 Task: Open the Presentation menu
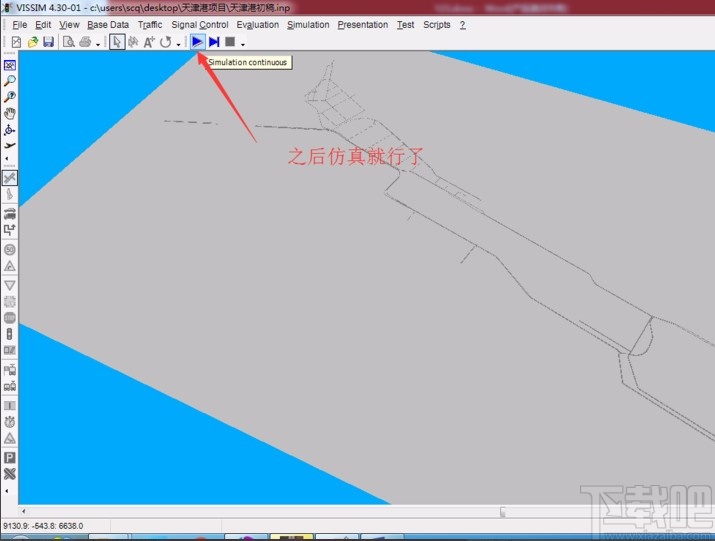coord(363,25)
